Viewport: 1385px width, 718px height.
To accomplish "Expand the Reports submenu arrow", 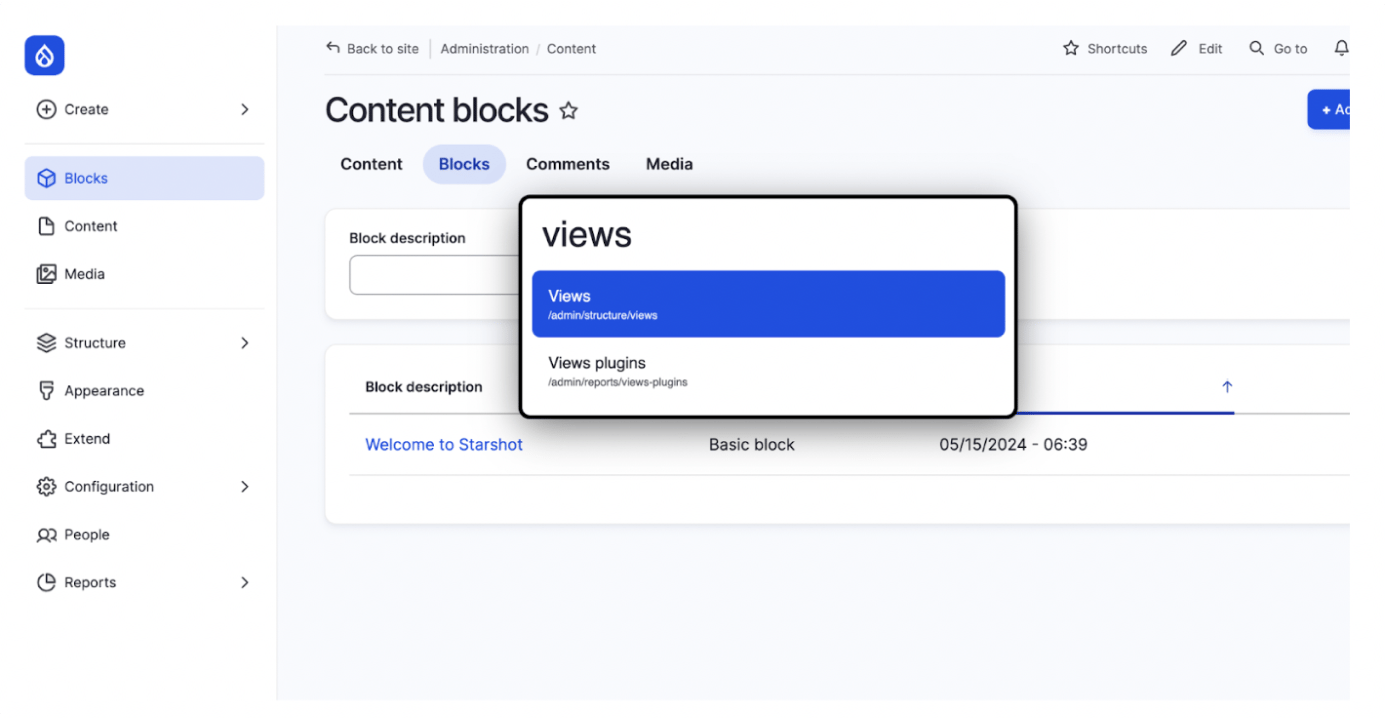I will click(245, 583).
